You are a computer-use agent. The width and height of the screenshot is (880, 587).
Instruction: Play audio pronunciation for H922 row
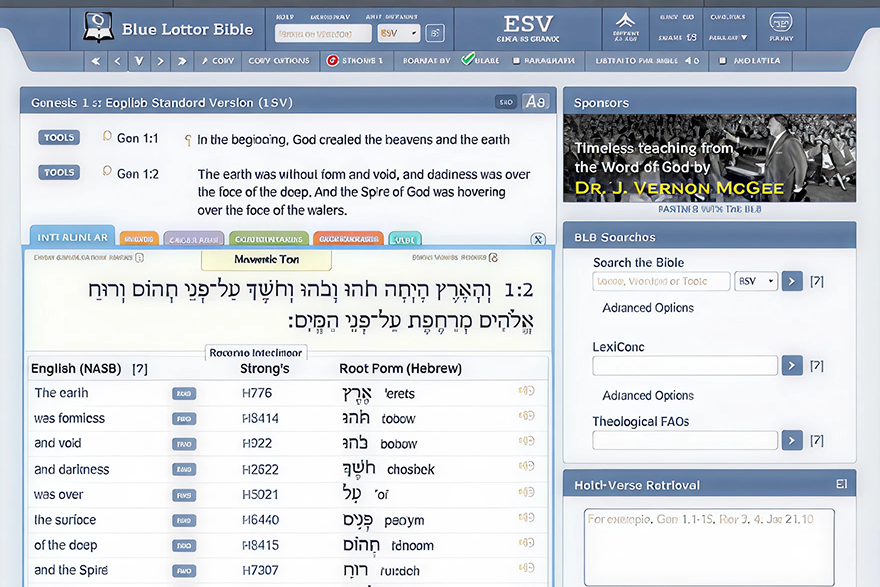tap(526, 442)
